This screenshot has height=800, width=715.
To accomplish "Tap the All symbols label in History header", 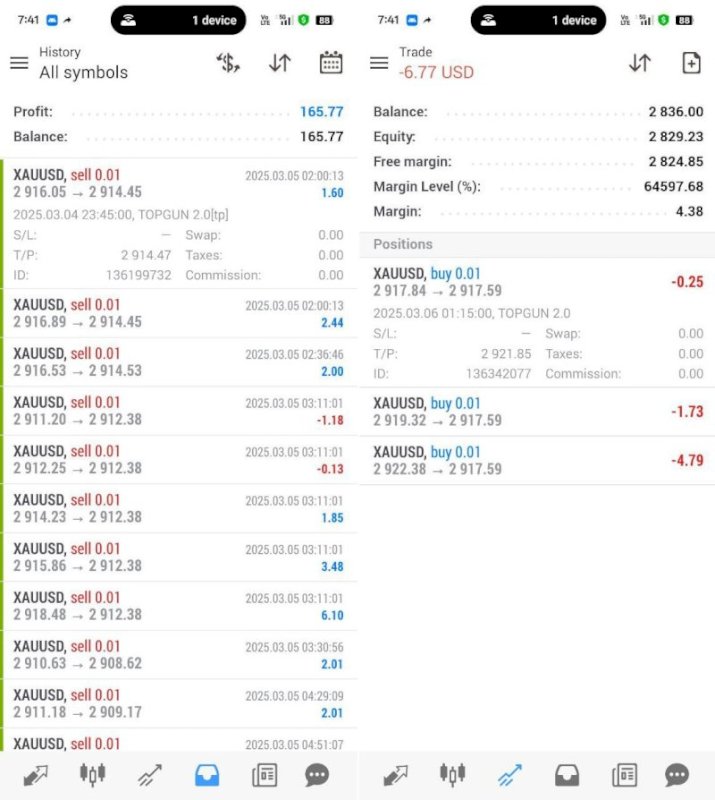I will click(84, 72).
